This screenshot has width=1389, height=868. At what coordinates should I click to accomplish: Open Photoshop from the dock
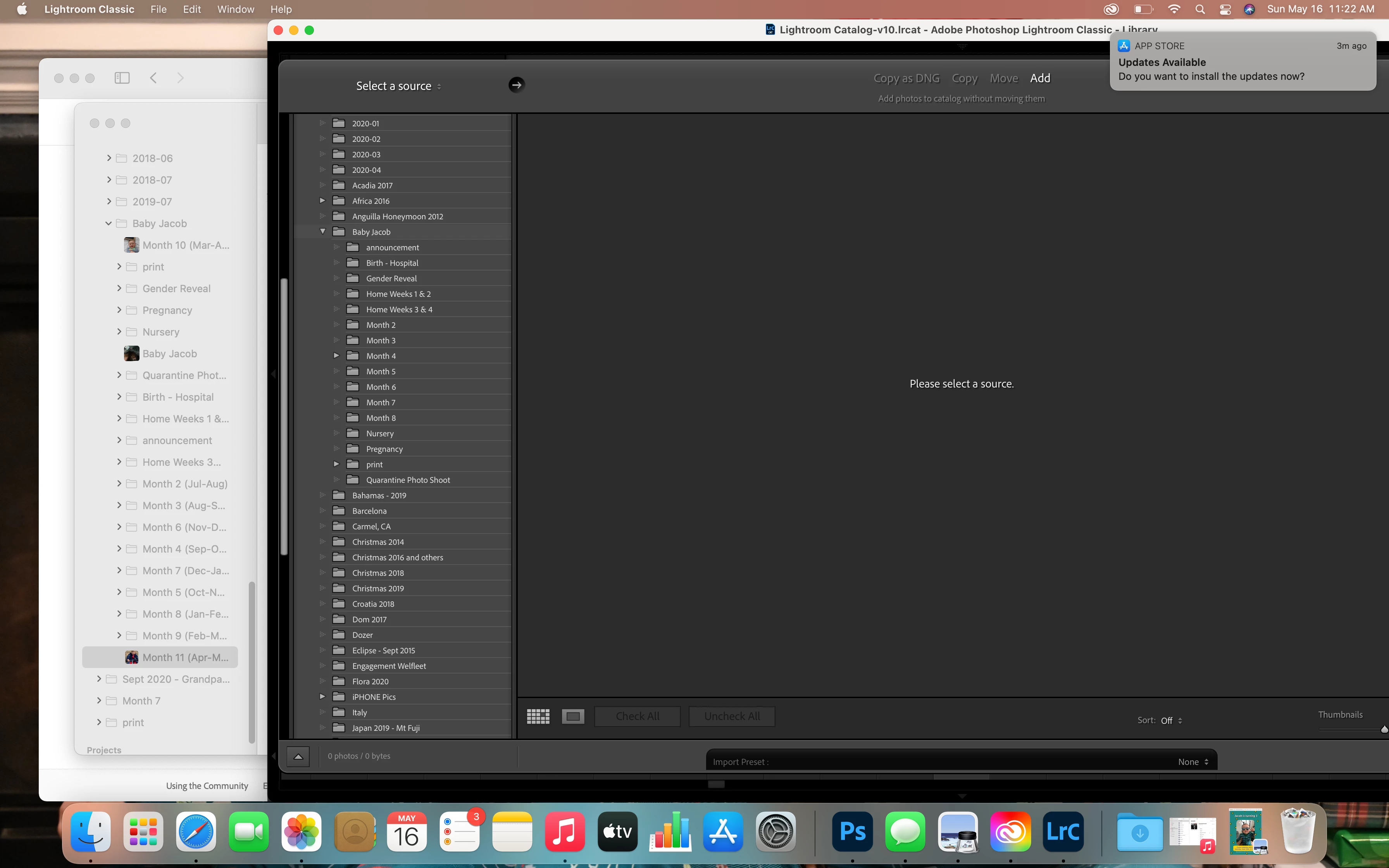point(852,831)
